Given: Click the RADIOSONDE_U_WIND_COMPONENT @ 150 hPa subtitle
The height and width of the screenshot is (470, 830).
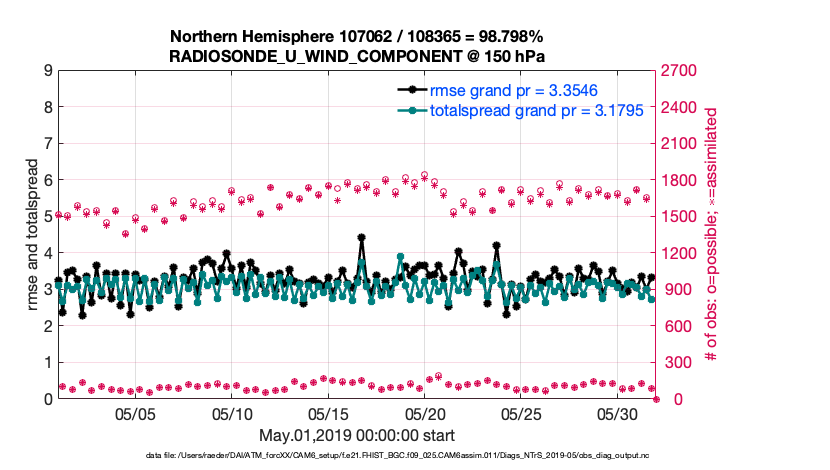Looking at the screenshot, I should click(357, 55).
